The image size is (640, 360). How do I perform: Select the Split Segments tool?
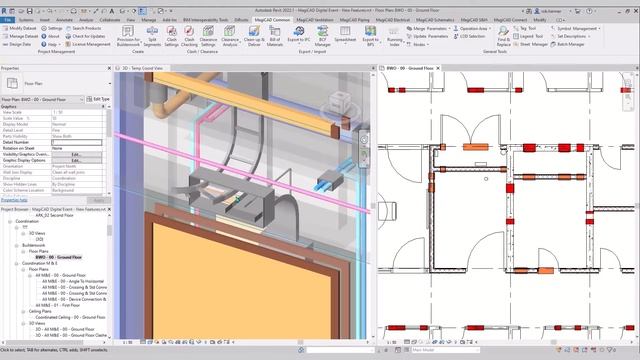pyautogui.click(x=152, y=36)
